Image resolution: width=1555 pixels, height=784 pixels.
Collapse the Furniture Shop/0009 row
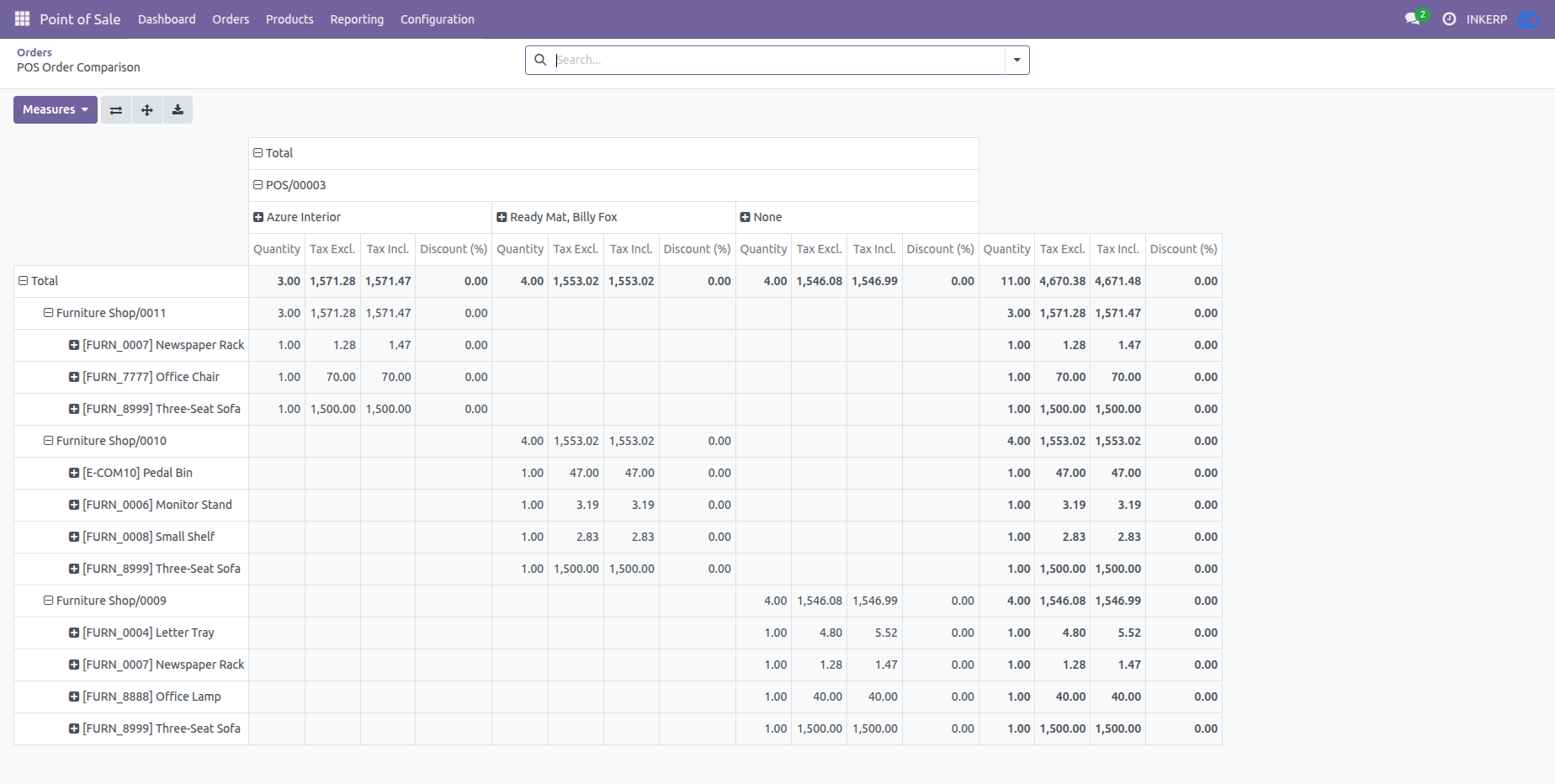pyautogui.click(x=131, y=601)
